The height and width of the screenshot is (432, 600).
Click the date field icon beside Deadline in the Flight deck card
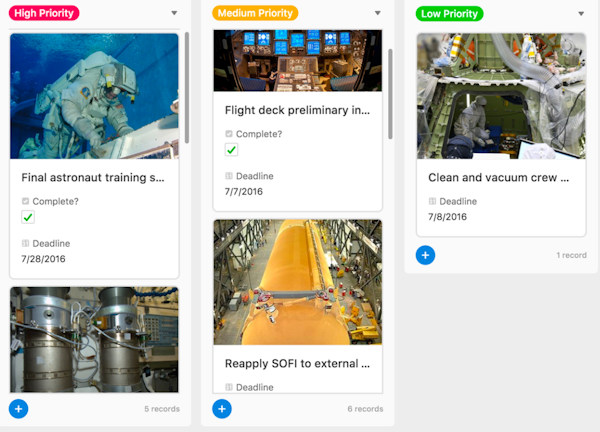pyautogui.click(x=229, y=176)
